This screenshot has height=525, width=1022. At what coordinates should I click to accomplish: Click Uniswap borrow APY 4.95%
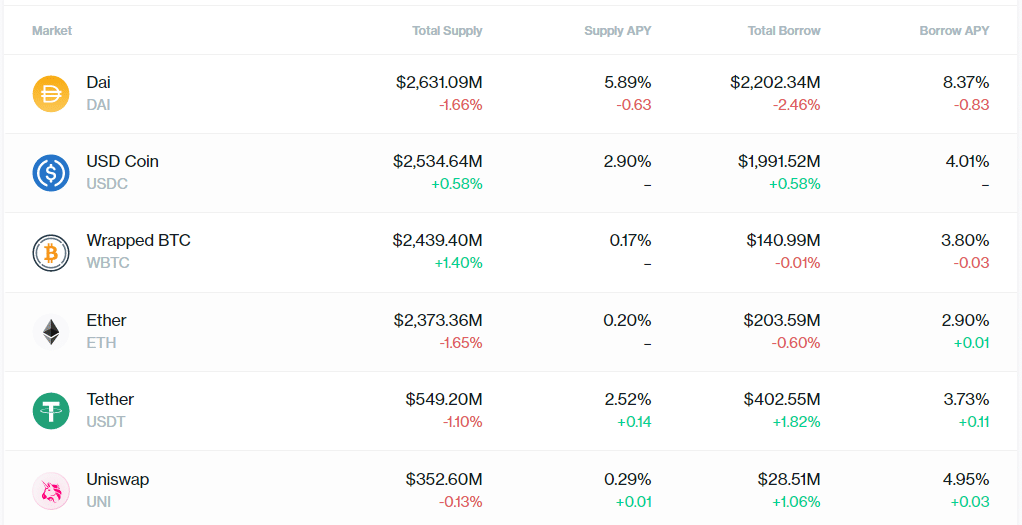[x=967, y=479]
